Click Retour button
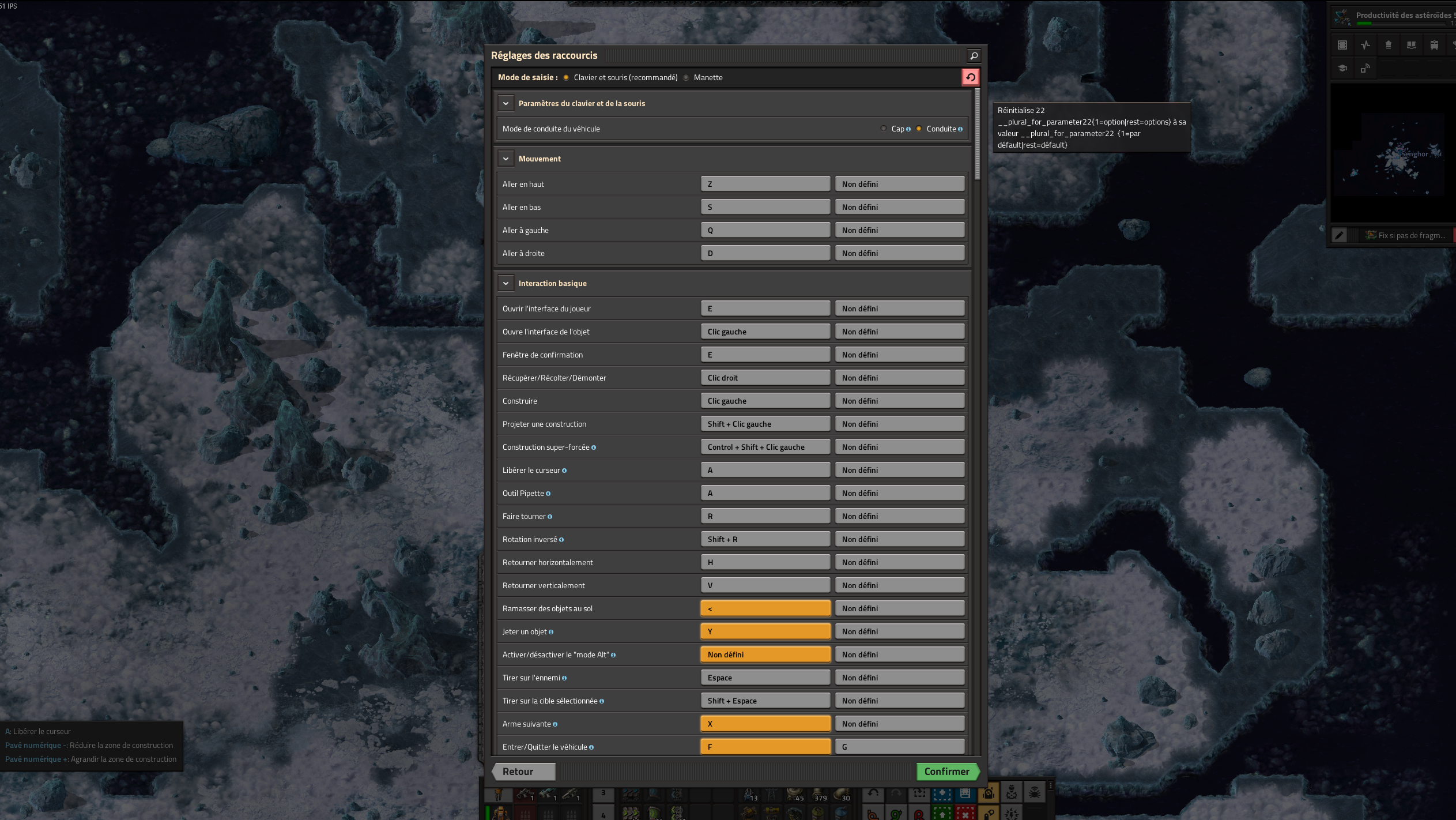This screenshot has width=1456, height=820. coord(523,772)
